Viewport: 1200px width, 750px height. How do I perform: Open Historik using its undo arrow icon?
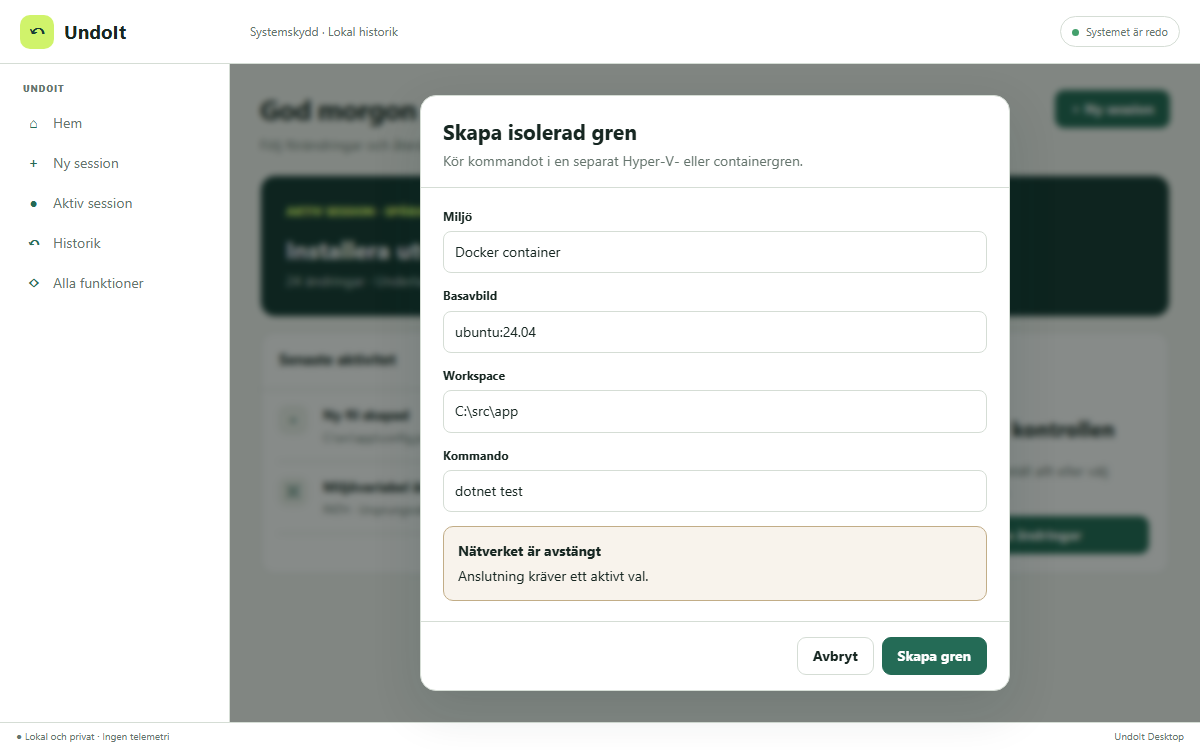coord(34,244)
